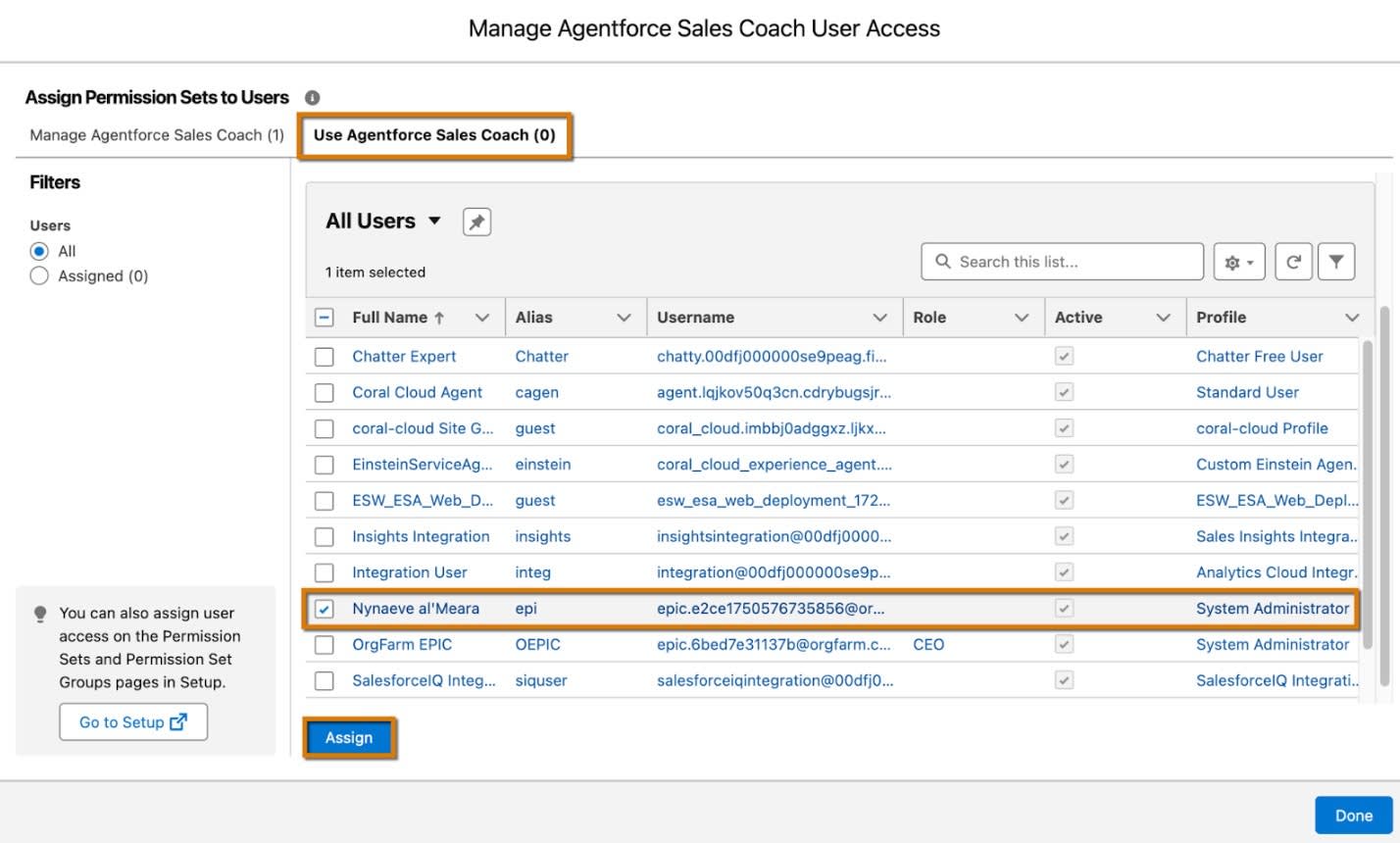Check the Insights Integration row checkbox
This screenshot has width=1400, height=843.
pos(325,537)
